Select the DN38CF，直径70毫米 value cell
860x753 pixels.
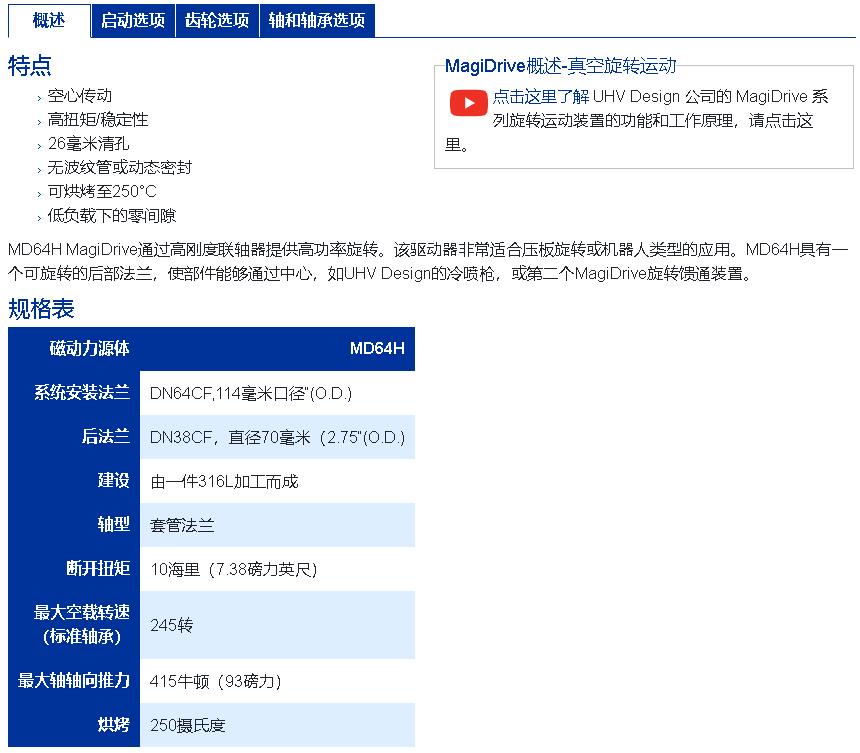coord(278,437)
